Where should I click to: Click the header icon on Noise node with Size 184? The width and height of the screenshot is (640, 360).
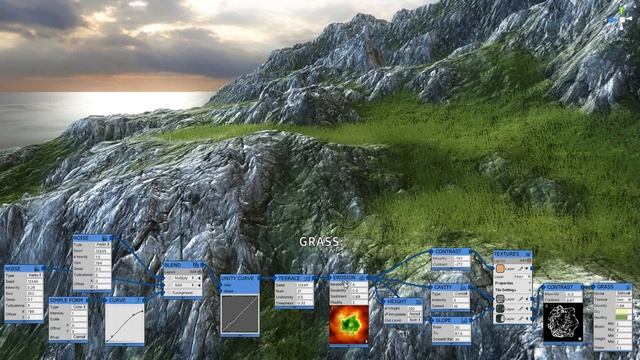(x=104, y=238)
